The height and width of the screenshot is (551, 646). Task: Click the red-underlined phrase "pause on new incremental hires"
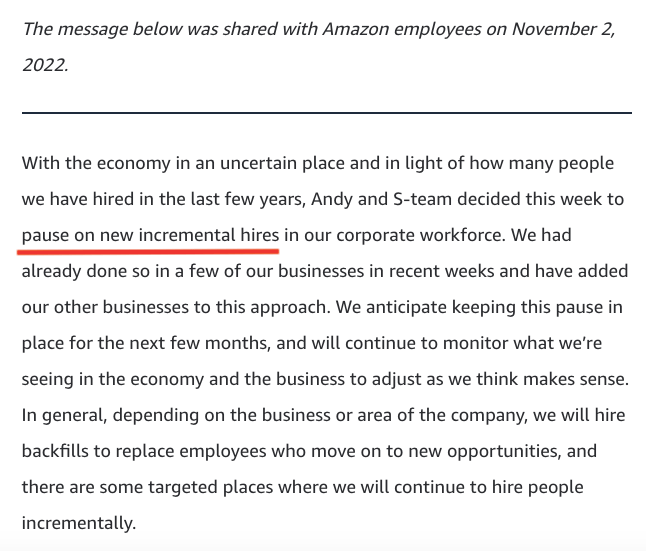point(150,236)
